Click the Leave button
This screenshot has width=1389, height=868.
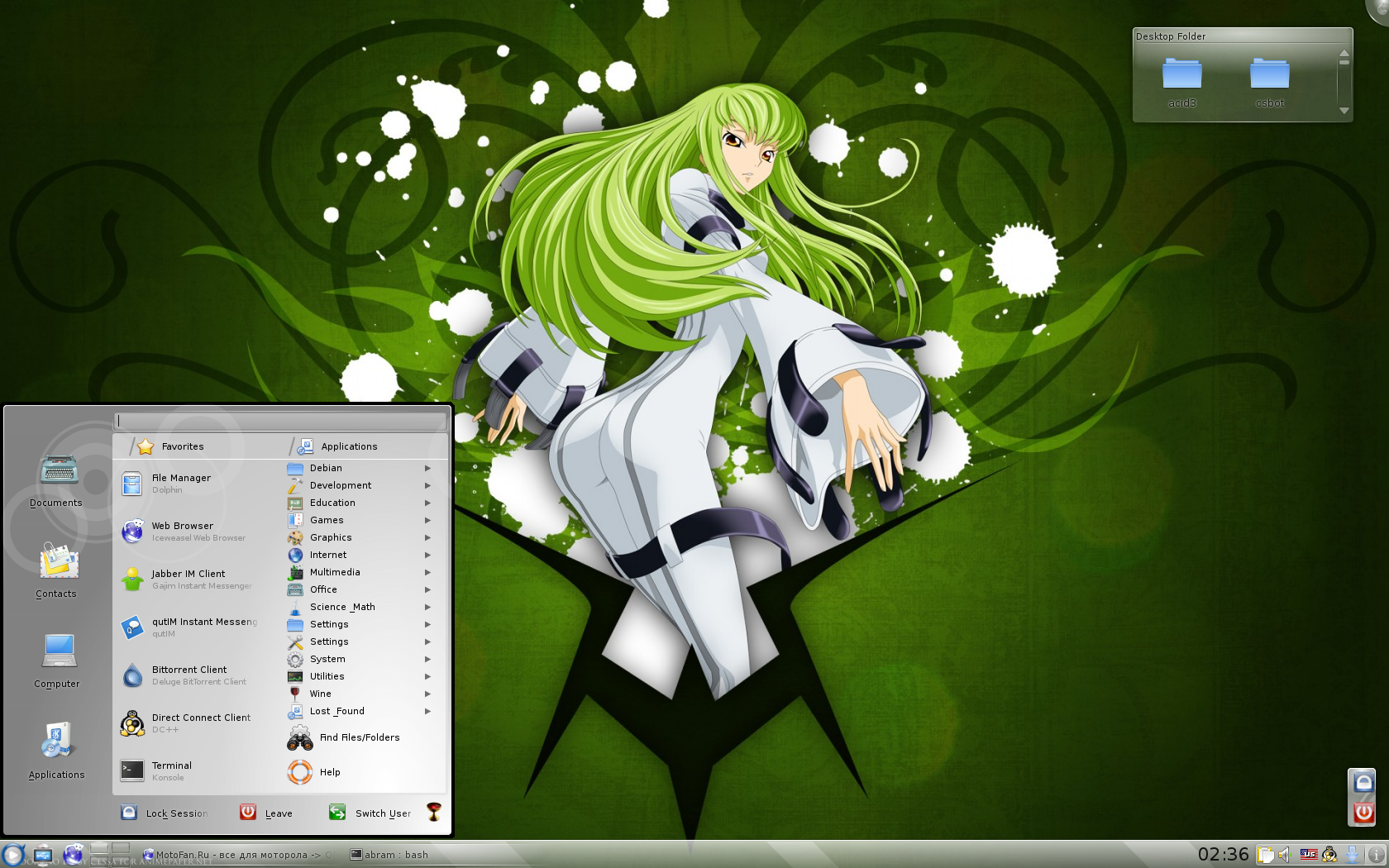tap(266, 813)
